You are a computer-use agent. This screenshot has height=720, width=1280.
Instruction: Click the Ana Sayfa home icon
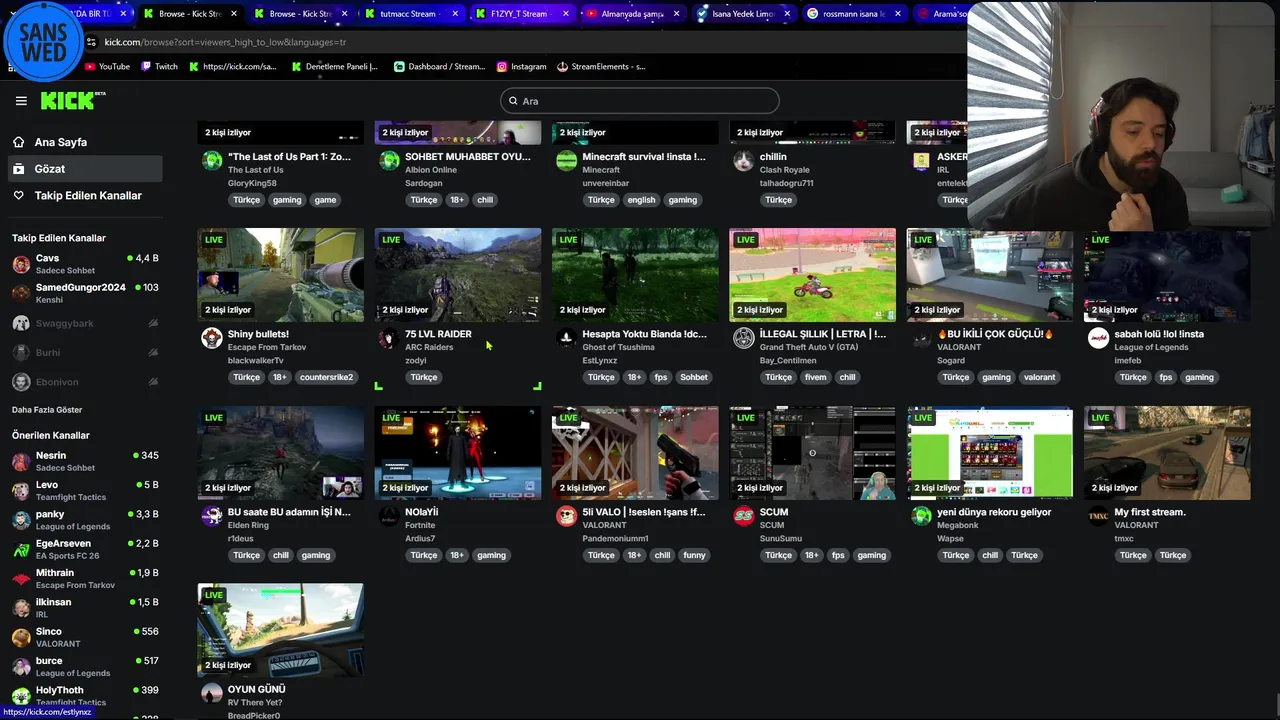point(19,142)
